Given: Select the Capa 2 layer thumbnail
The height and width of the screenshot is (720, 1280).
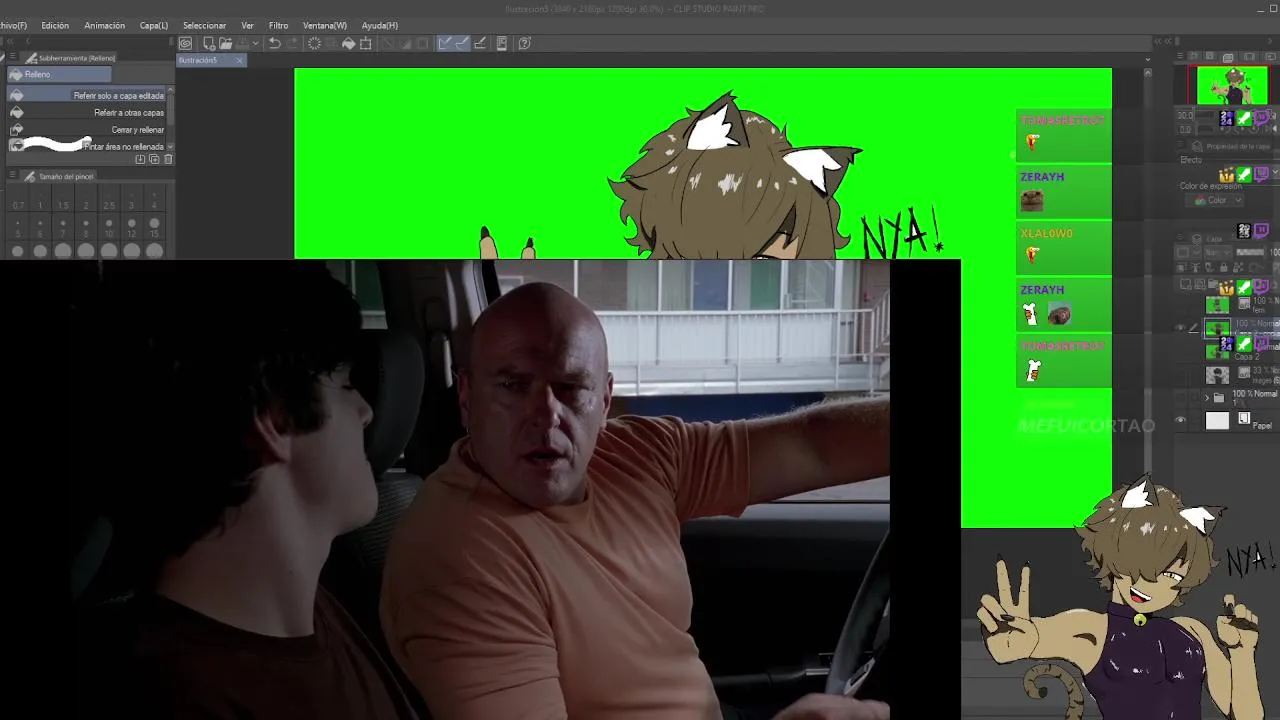Looking at the screenshot, I should [1217, 351].
